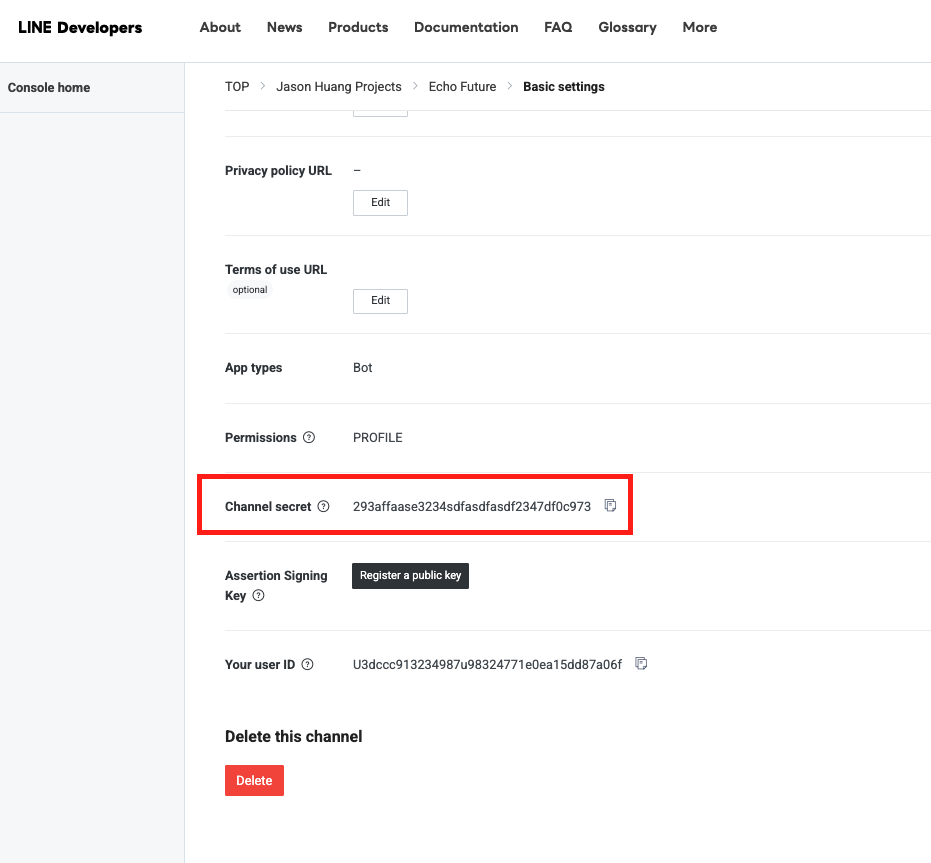The height and width of the screenshot is (863, 931).
Task: Open the Glossary page
Action: [x=627, y=28]
